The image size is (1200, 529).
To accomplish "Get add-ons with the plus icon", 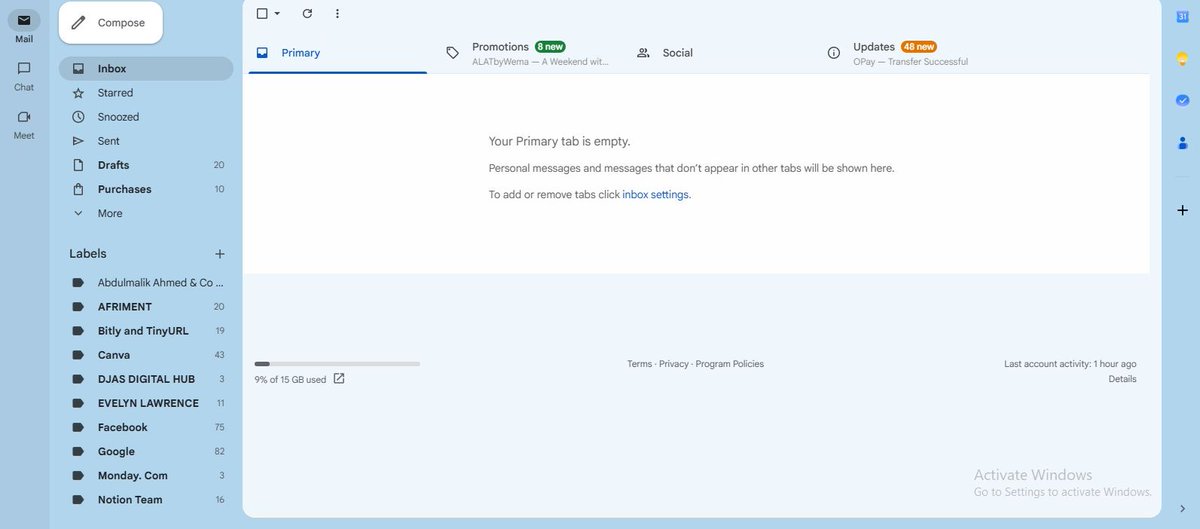I will click(x=1182, y=210).
